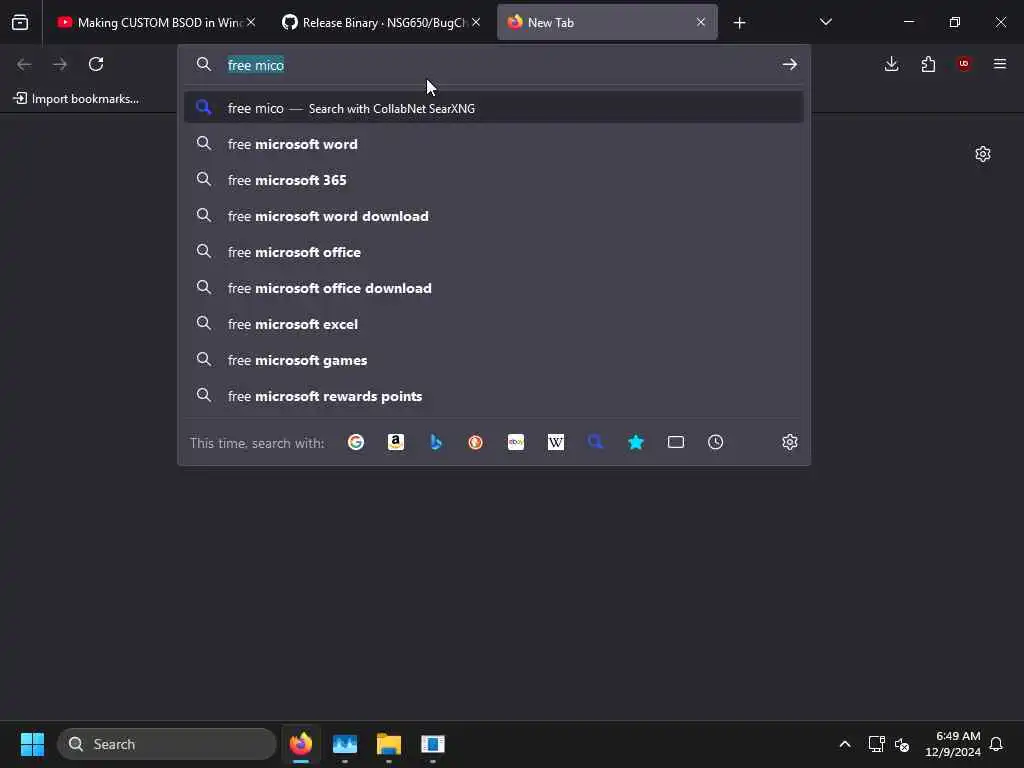Open a new tab with plus button
This screenshot has width=1024, height=768.
tap(739, 23)
